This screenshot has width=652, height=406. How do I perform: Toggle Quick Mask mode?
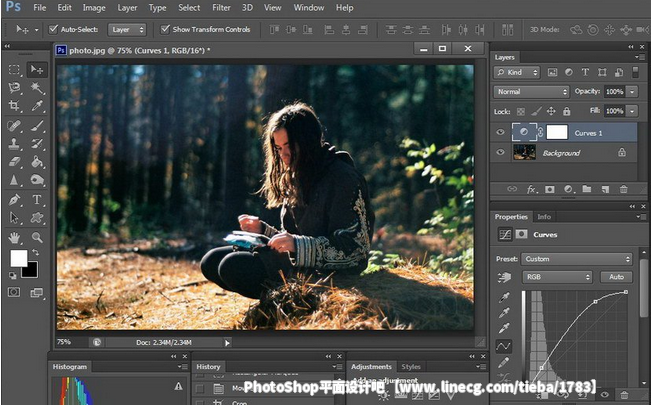pos(14,292)
